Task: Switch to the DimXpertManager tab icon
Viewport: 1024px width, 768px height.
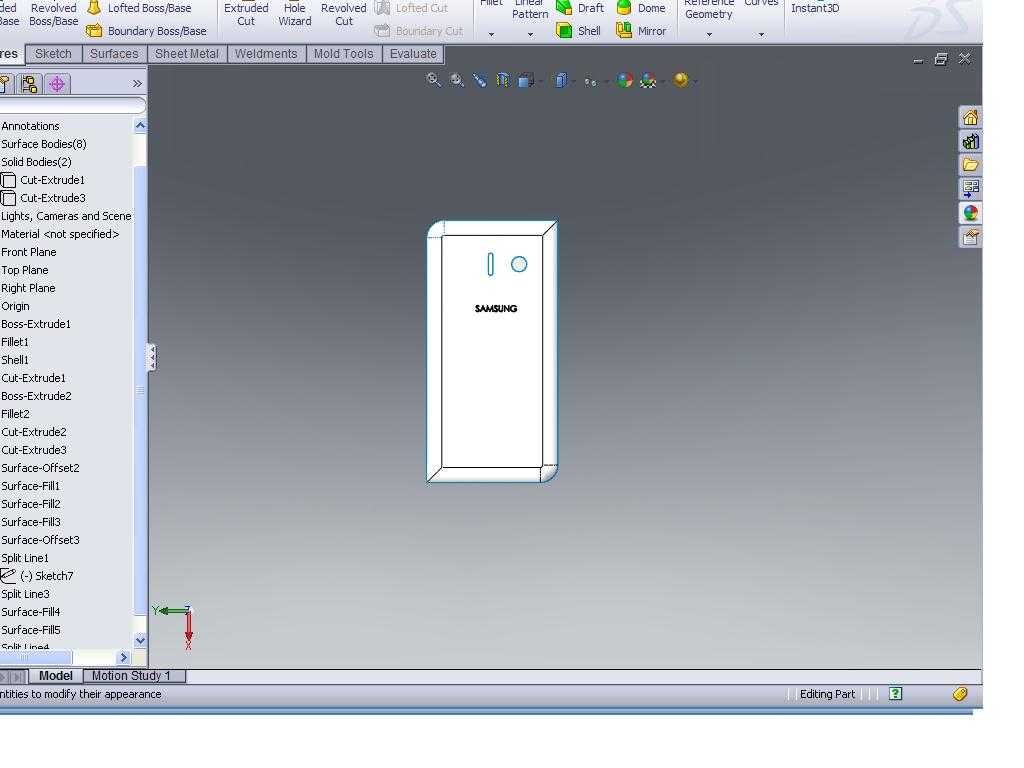Action: [57, 84]
